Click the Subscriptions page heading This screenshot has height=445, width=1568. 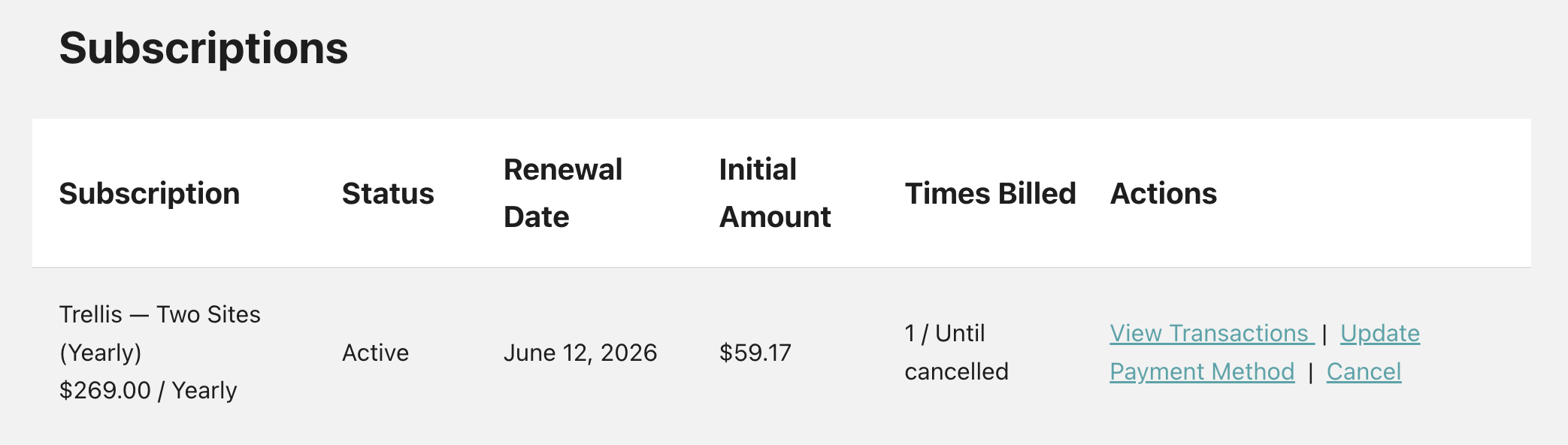click(x=204, y=48)
